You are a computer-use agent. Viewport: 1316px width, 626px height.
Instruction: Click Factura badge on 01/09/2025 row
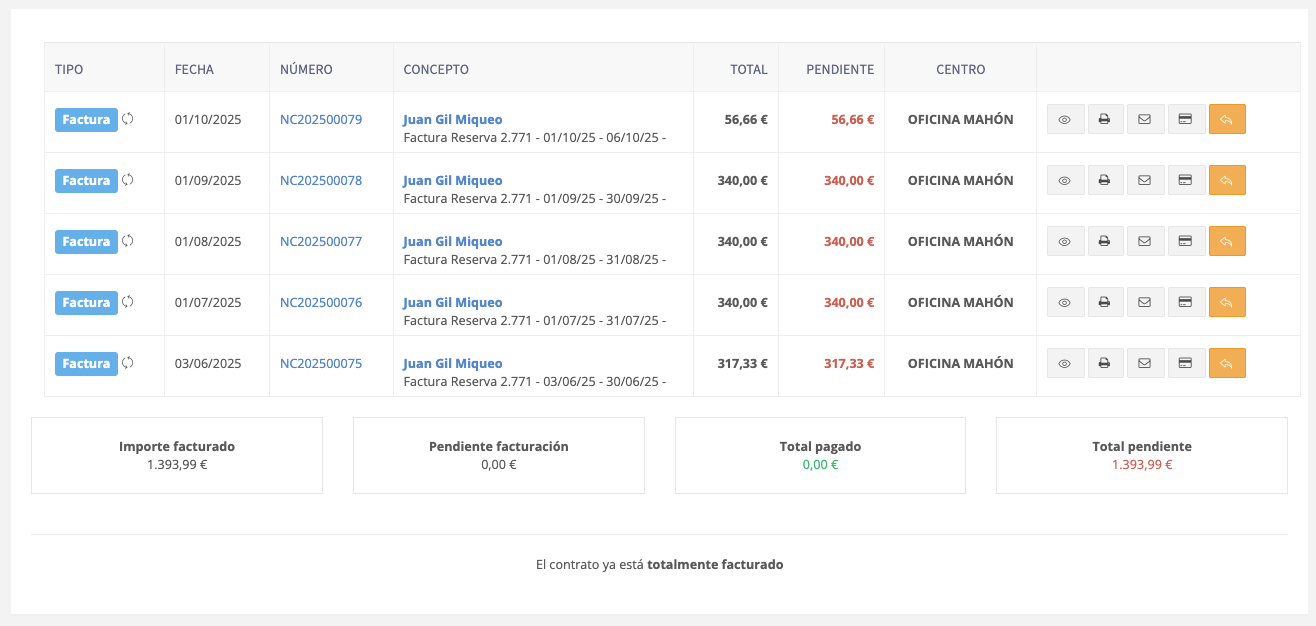(86, 181)
